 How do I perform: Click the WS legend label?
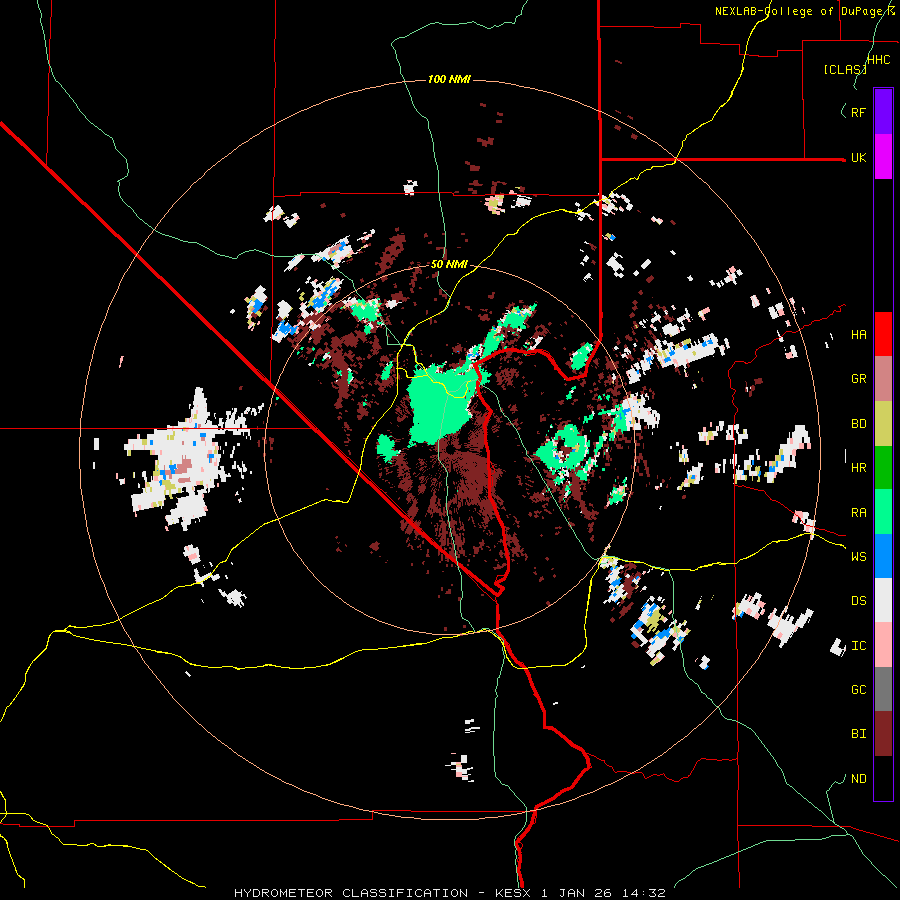(x=858, y=557)
